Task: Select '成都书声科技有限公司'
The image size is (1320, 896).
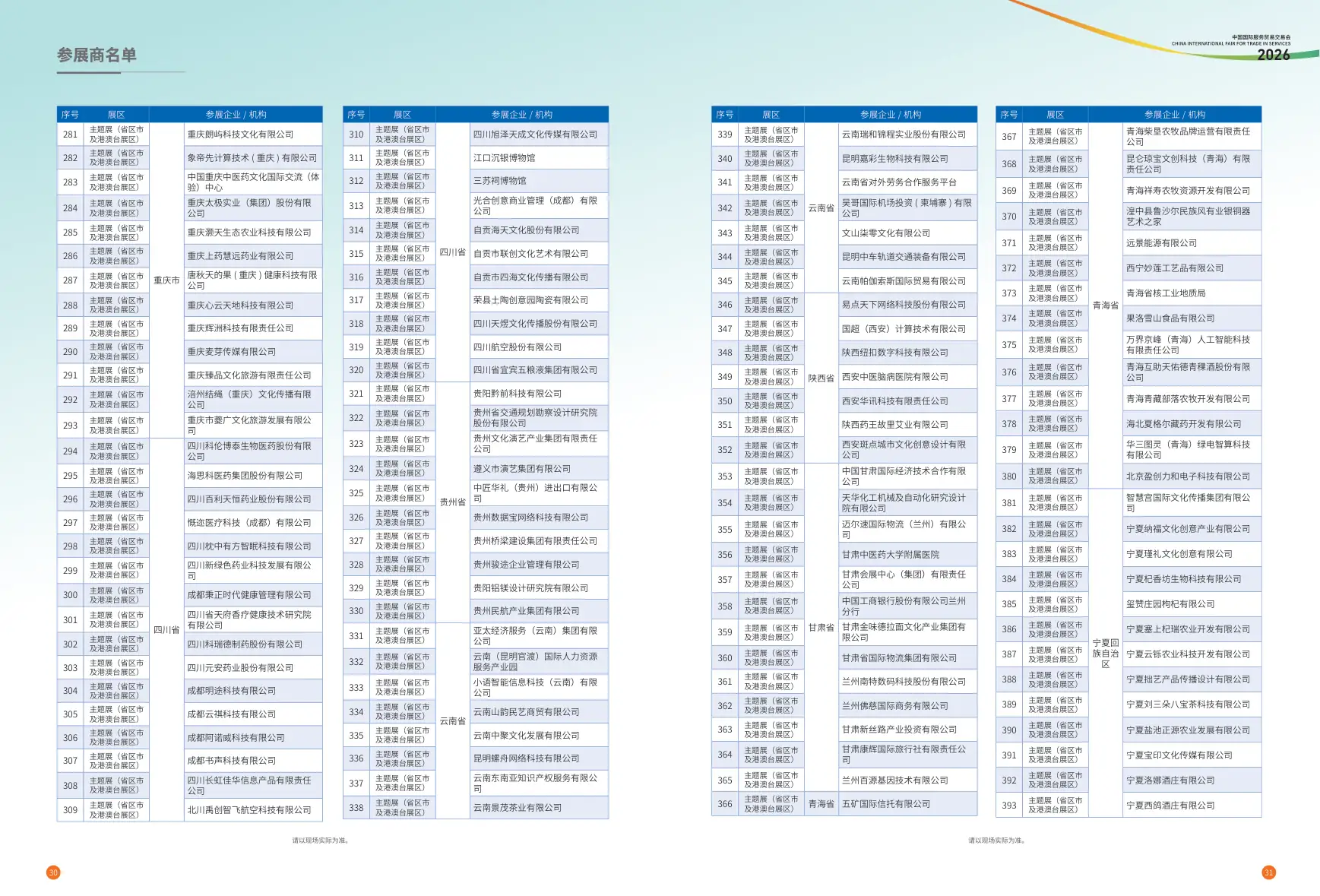Action: (232, 761)
